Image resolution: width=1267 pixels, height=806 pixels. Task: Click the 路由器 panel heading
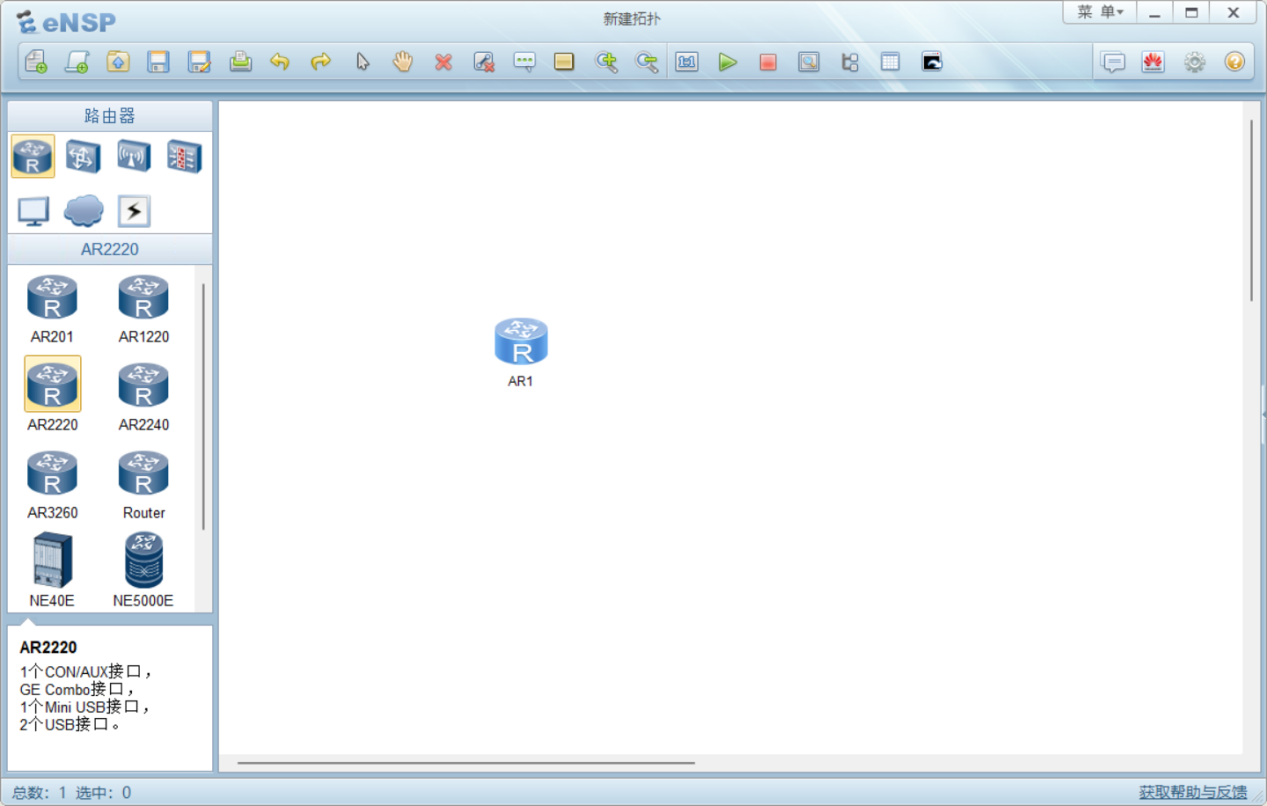[110, 116]
